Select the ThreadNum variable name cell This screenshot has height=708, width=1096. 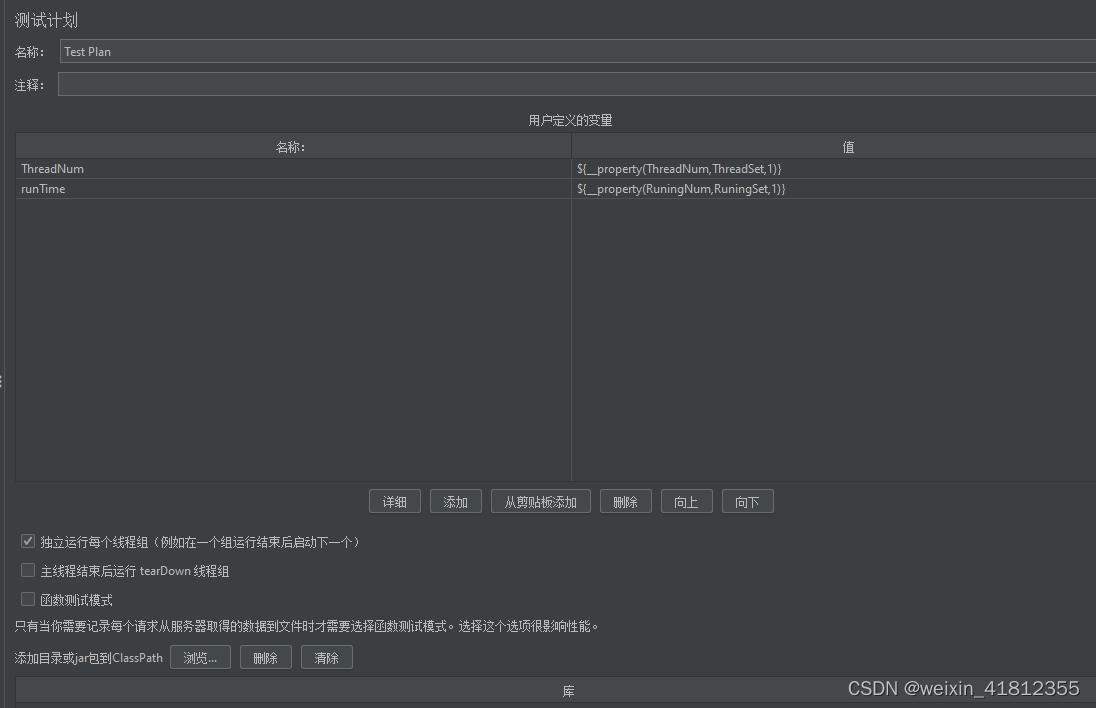point(294,169)
